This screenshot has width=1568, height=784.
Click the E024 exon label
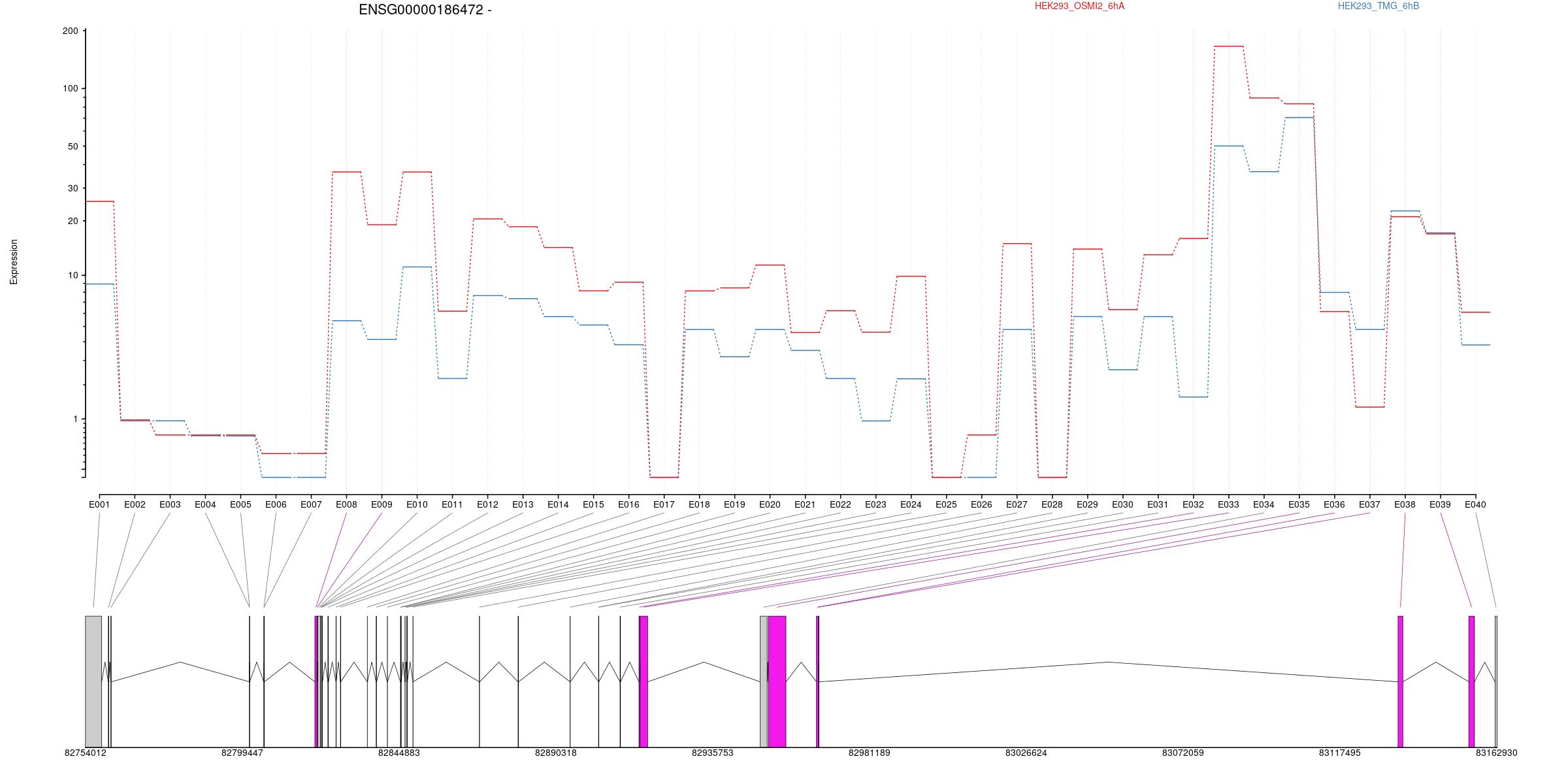point(911,504)
